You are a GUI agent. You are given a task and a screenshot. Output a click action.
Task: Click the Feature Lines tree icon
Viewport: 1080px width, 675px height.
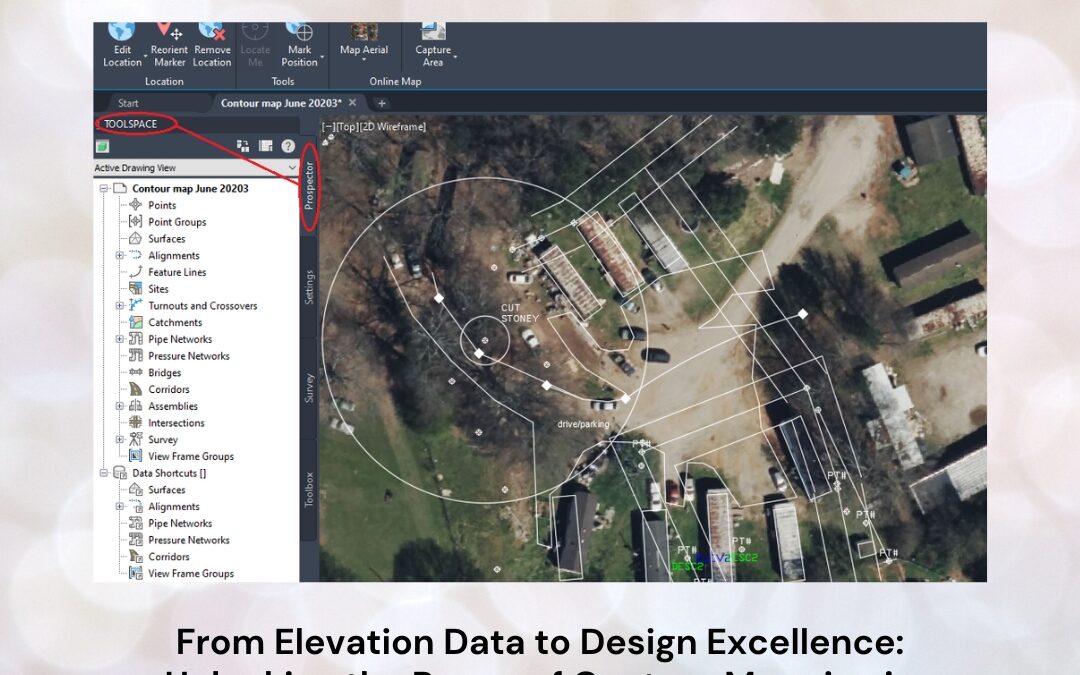point(136,271)
